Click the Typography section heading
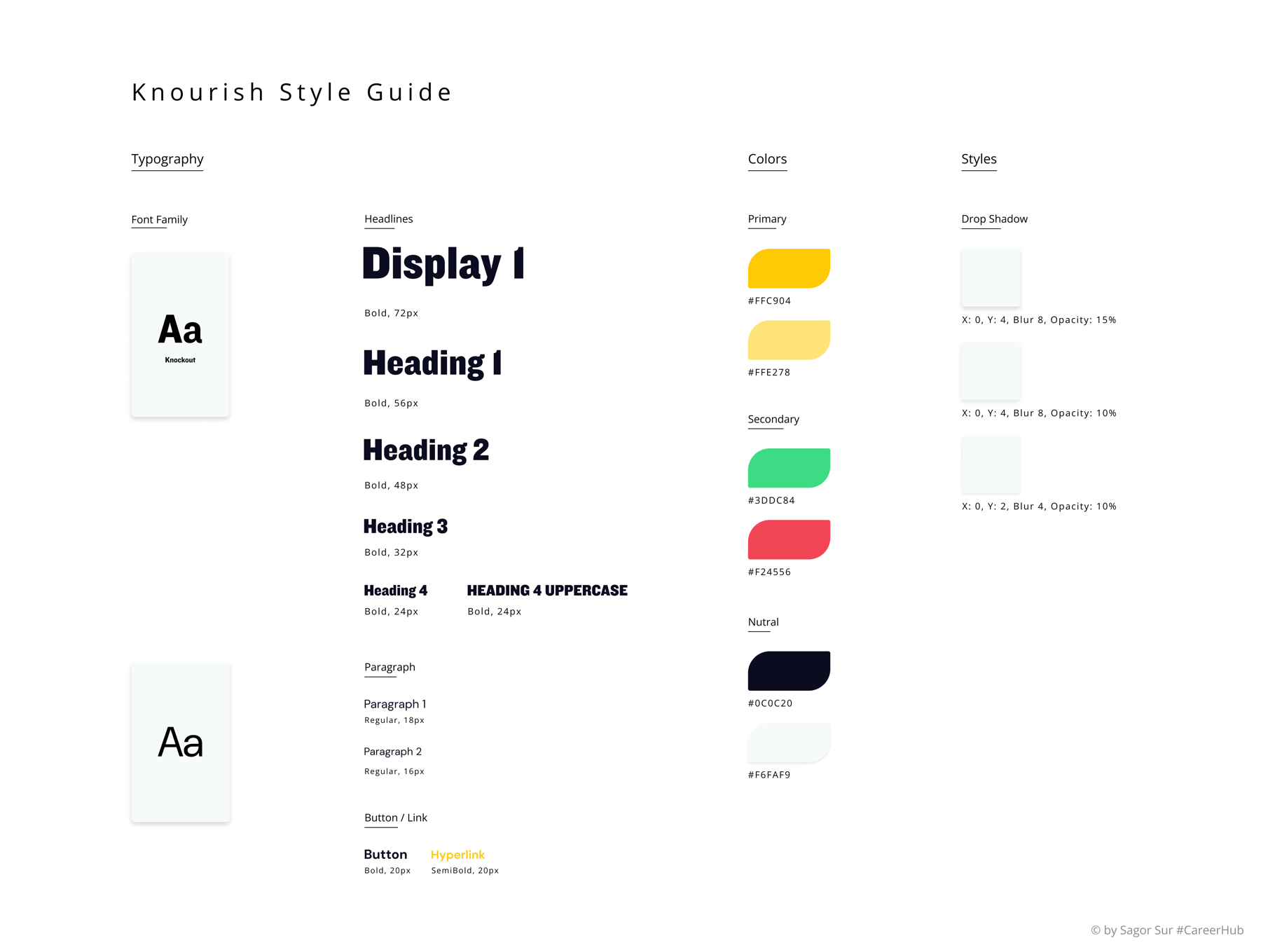Viewport: 1261px width, 952px height. coord(167,159)
